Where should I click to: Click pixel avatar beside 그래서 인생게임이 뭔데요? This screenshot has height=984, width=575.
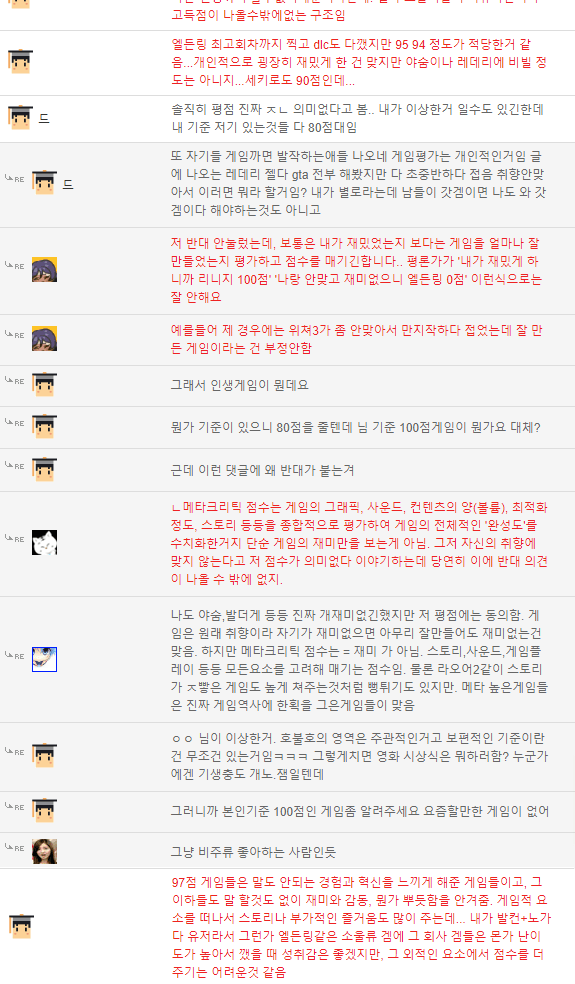click(x=45, y=384)
